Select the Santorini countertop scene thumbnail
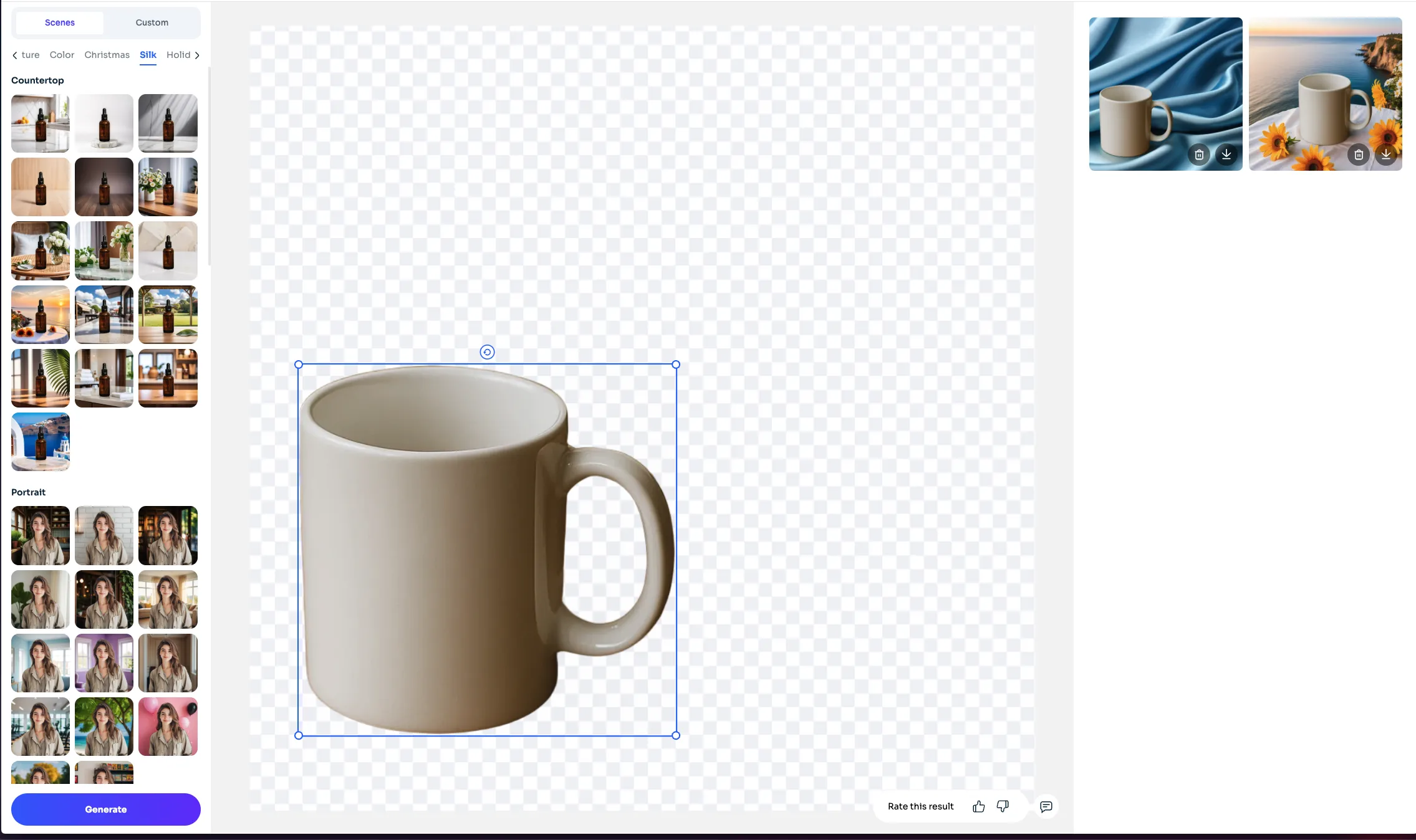Viewport: 1416px width, 840px height. coord(40,442)
